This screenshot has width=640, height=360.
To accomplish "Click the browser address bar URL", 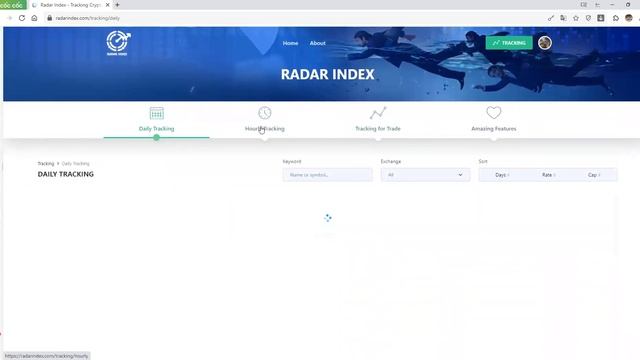I will click(87, 18).
